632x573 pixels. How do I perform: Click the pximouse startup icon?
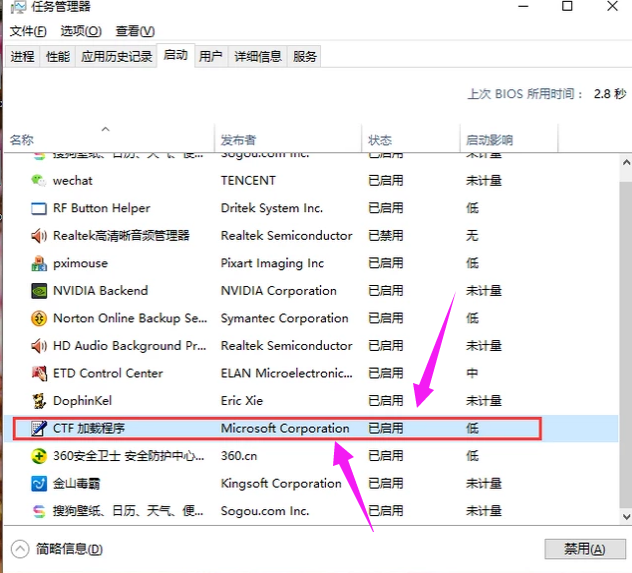click(39, 264)
